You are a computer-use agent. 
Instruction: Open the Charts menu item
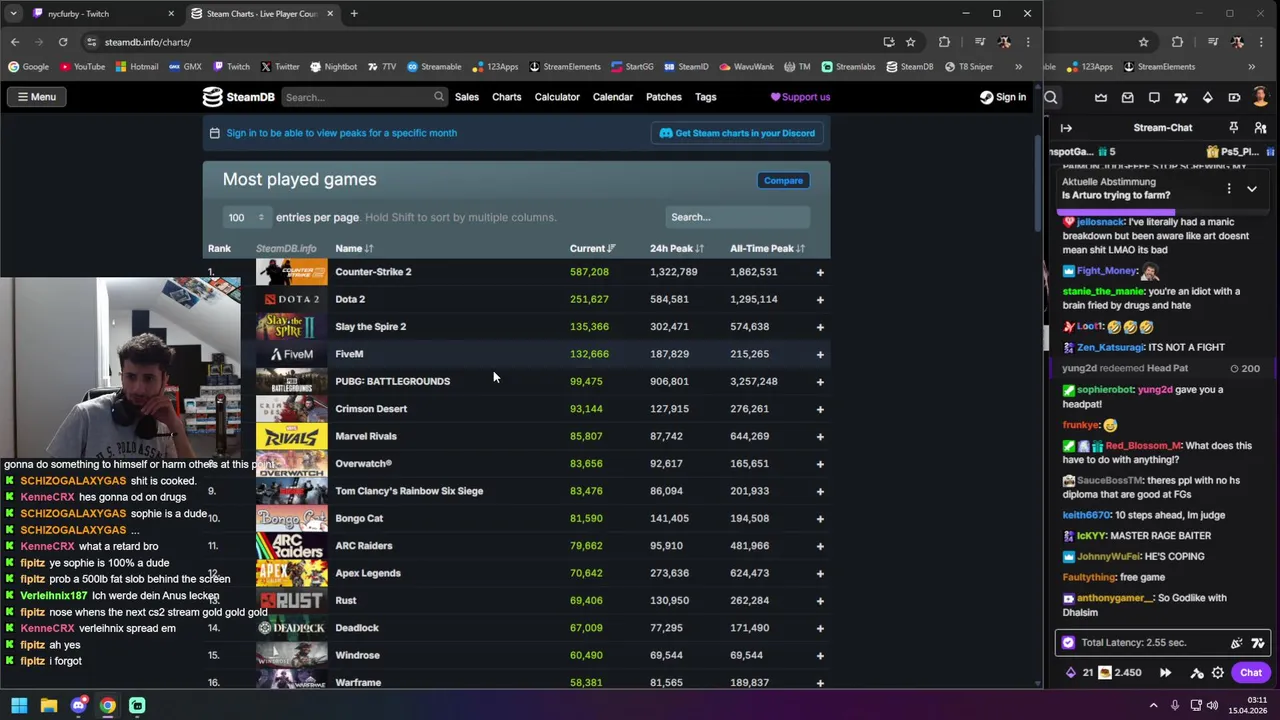point(506,97)
